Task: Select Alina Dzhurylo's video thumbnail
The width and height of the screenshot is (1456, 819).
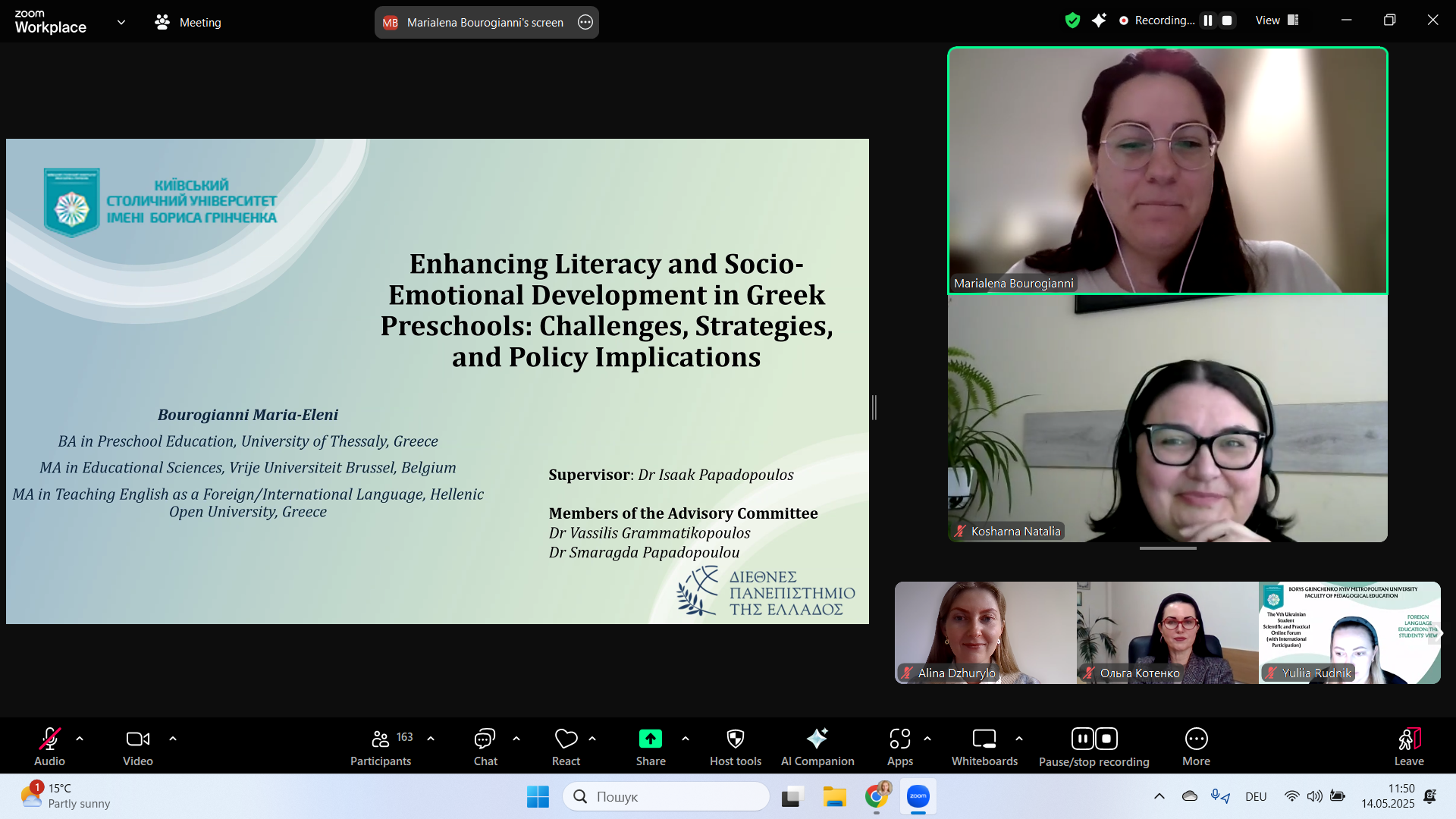Action: point(985,632)
